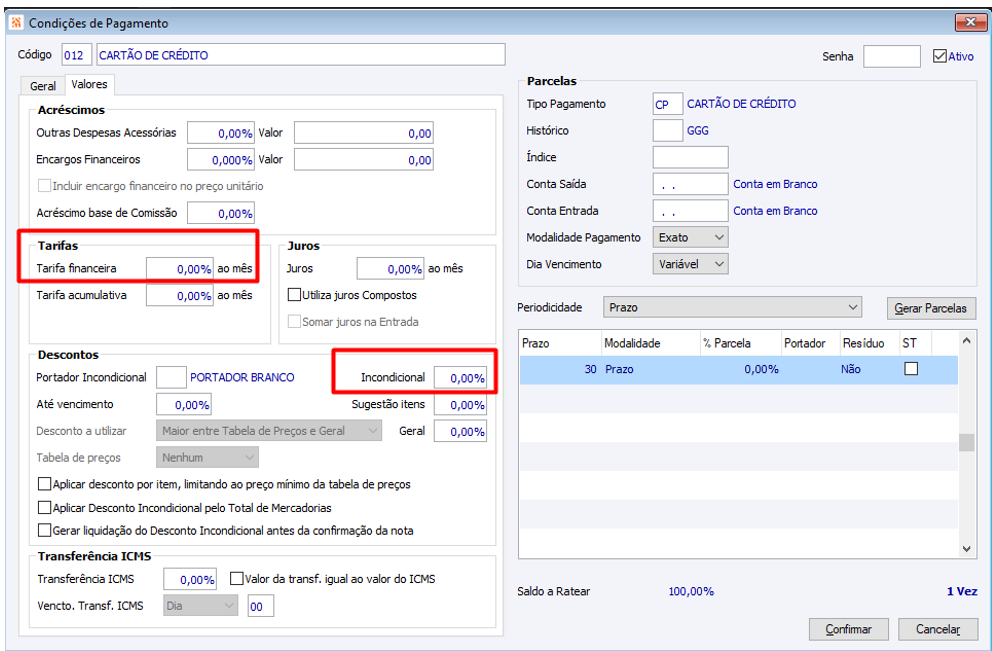Click the Portador column header

pos(810,343)
